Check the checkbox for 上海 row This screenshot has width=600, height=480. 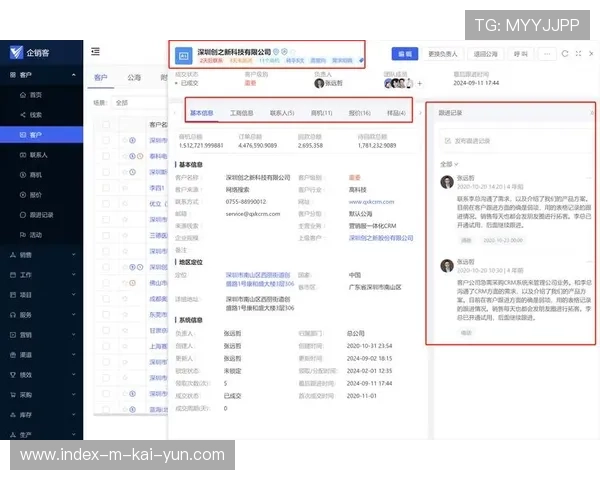106,346
